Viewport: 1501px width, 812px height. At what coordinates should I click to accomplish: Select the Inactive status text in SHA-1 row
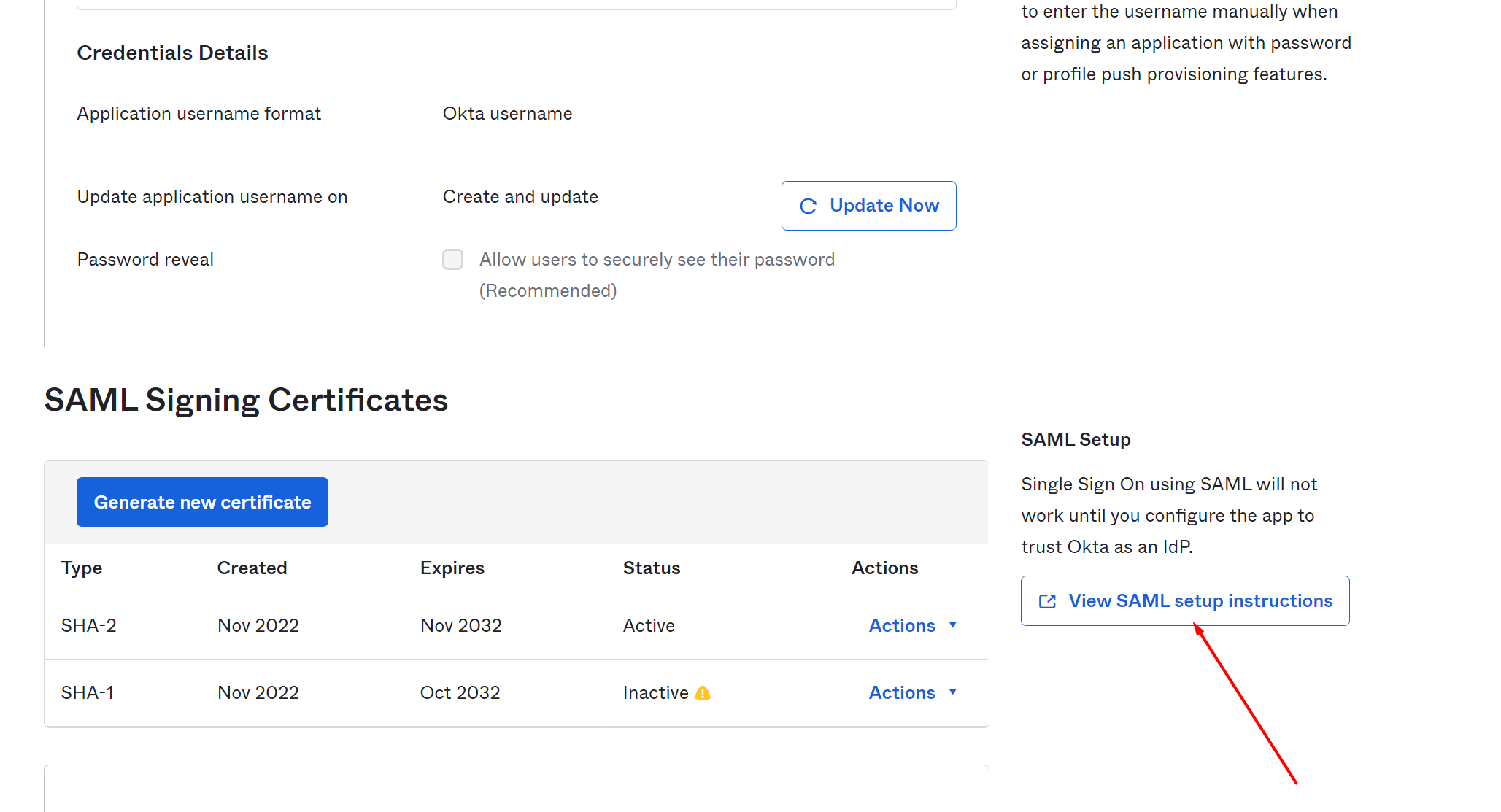(x=655, y=693)
